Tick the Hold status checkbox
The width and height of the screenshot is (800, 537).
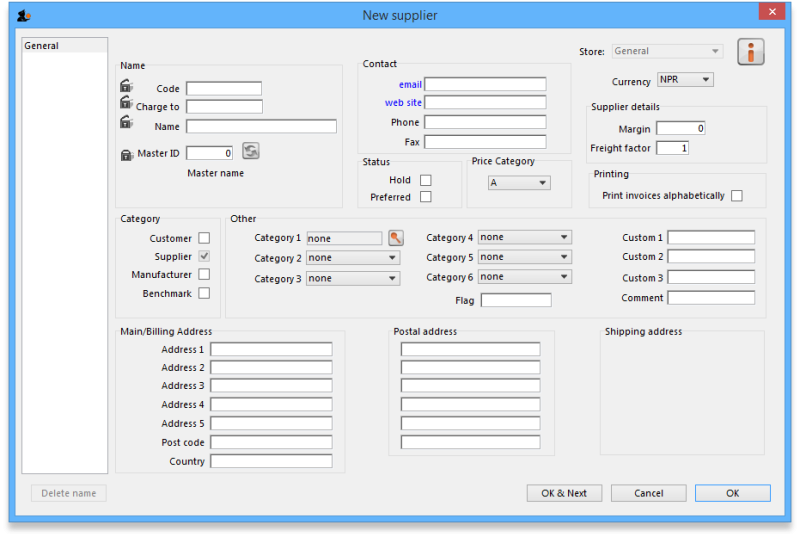coord(426,180)
